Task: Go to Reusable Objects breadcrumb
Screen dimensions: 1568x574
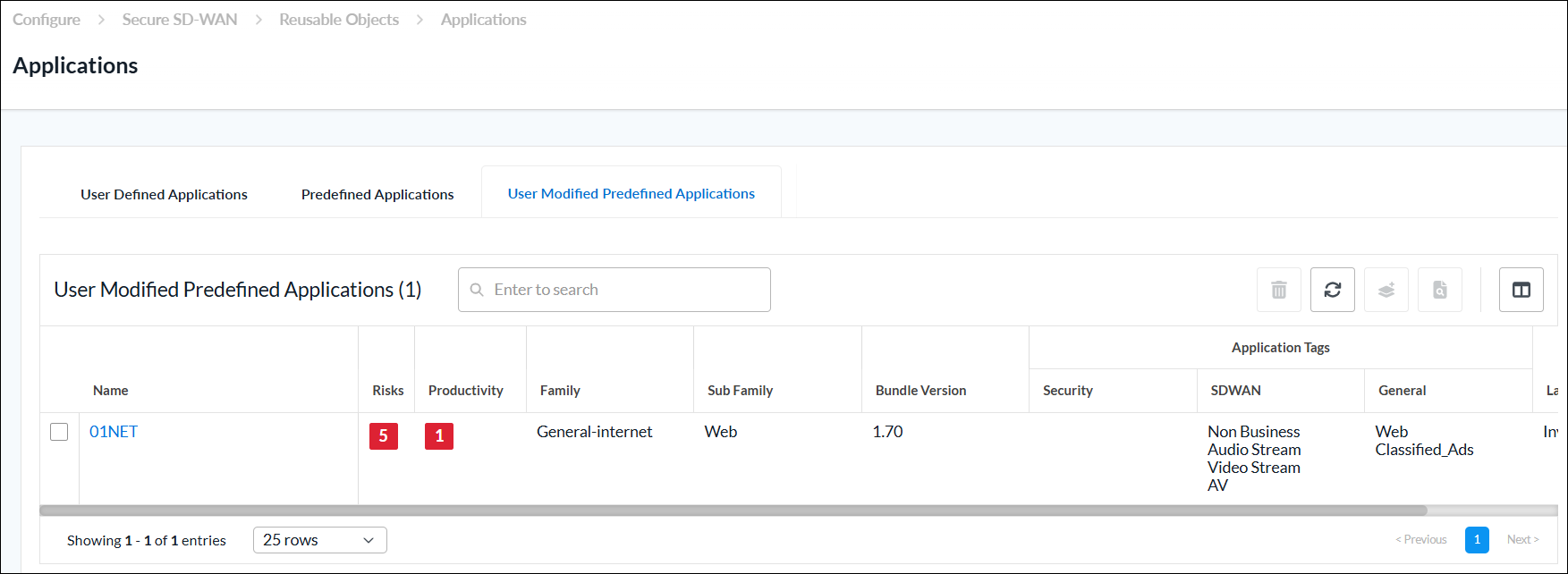Action: [x=339, y=20]
